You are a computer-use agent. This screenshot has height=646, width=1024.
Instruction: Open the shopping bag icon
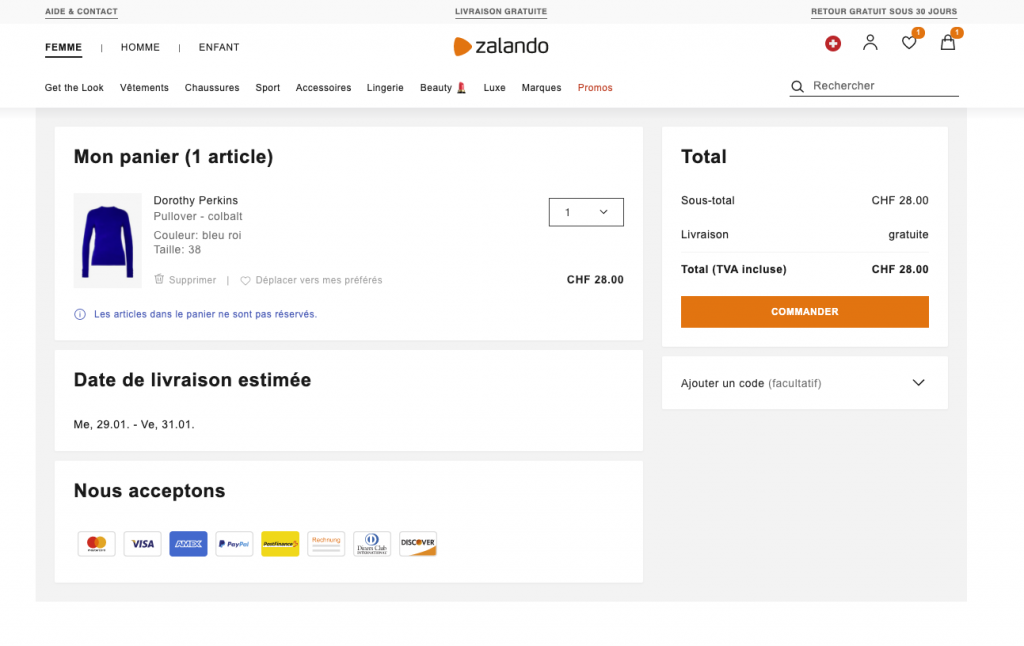coord(948,42)
